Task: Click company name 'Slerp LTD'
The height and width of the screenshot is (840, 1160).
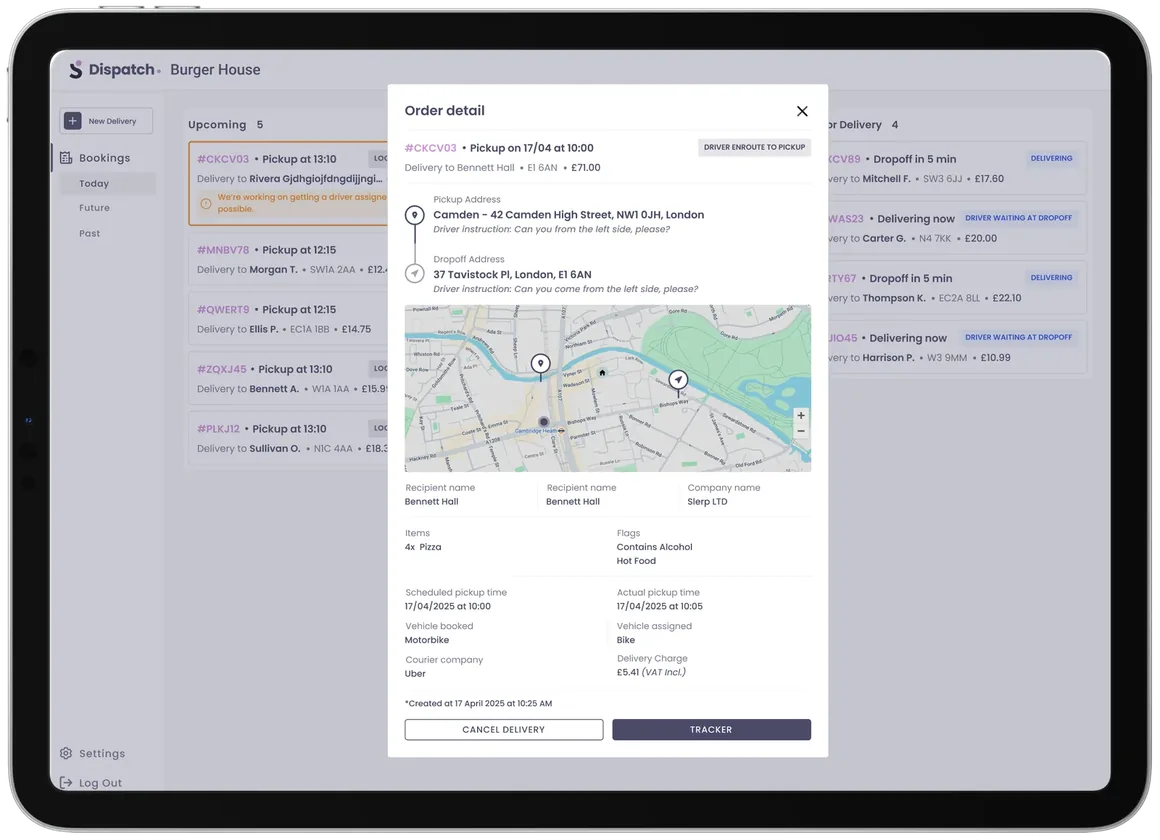Action: [707, 502]
